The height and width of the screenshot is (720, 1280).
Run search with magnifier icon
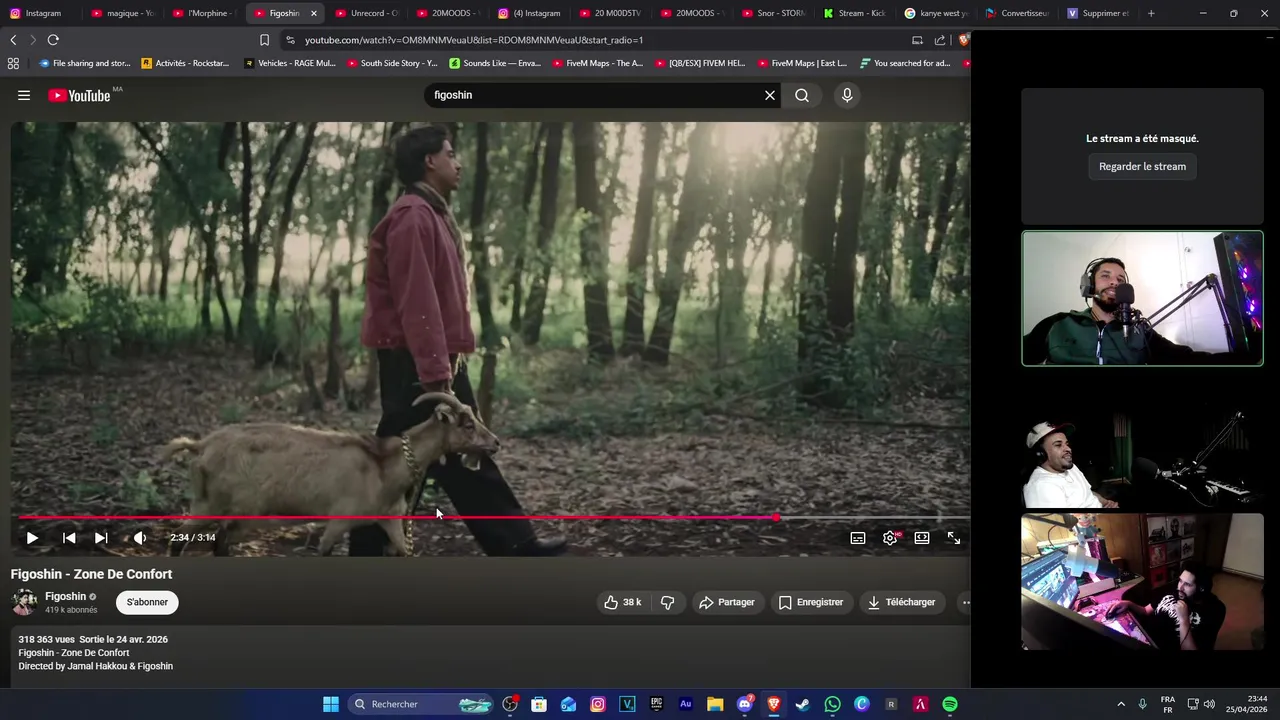click(x=802, y=95)
